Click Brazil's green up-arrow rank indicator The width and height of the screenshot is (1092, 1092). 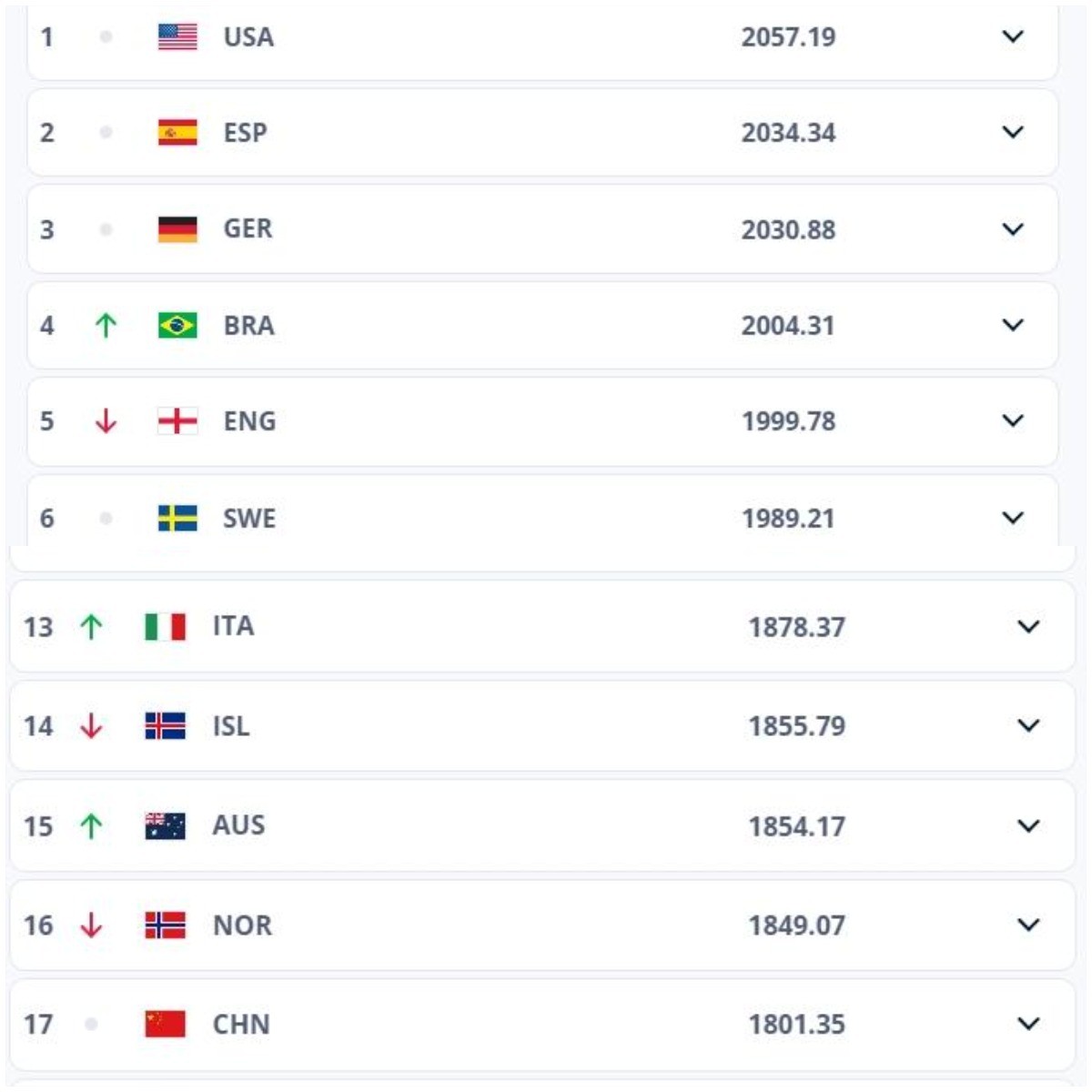(x=106, y=325)
